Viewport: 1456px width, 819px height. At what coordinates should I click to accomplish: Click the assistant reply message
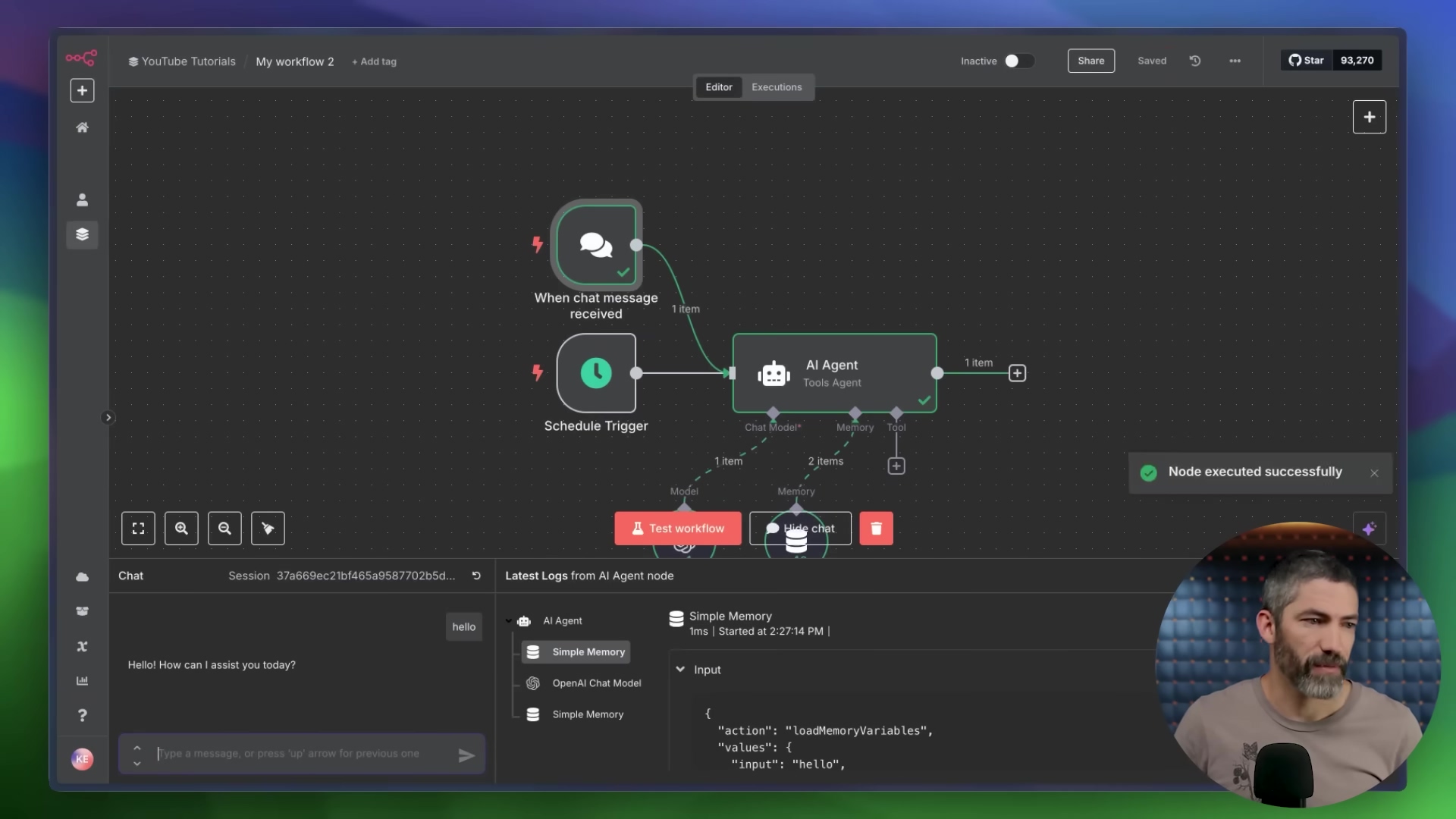pos(212,665)
